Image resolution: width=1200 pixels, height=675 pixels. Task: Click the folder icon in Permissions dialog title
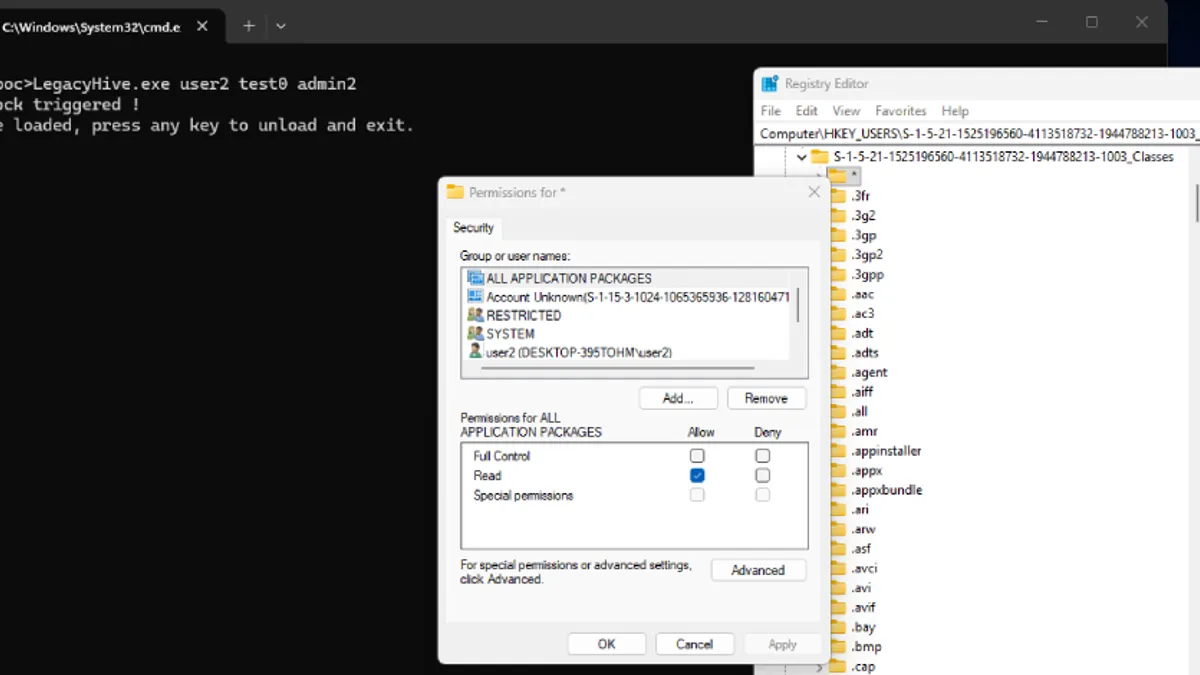[455, 192]
